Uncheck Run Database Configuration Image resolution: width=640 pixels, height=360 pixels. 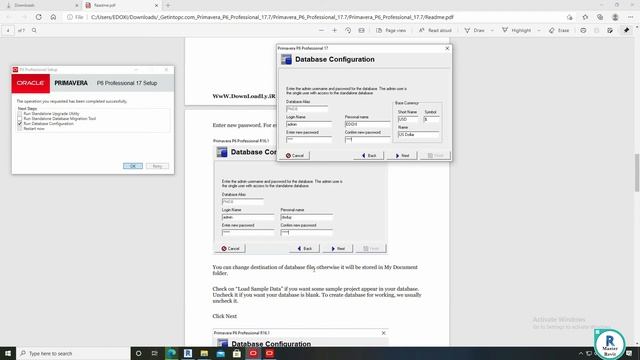tap(20, 123)
